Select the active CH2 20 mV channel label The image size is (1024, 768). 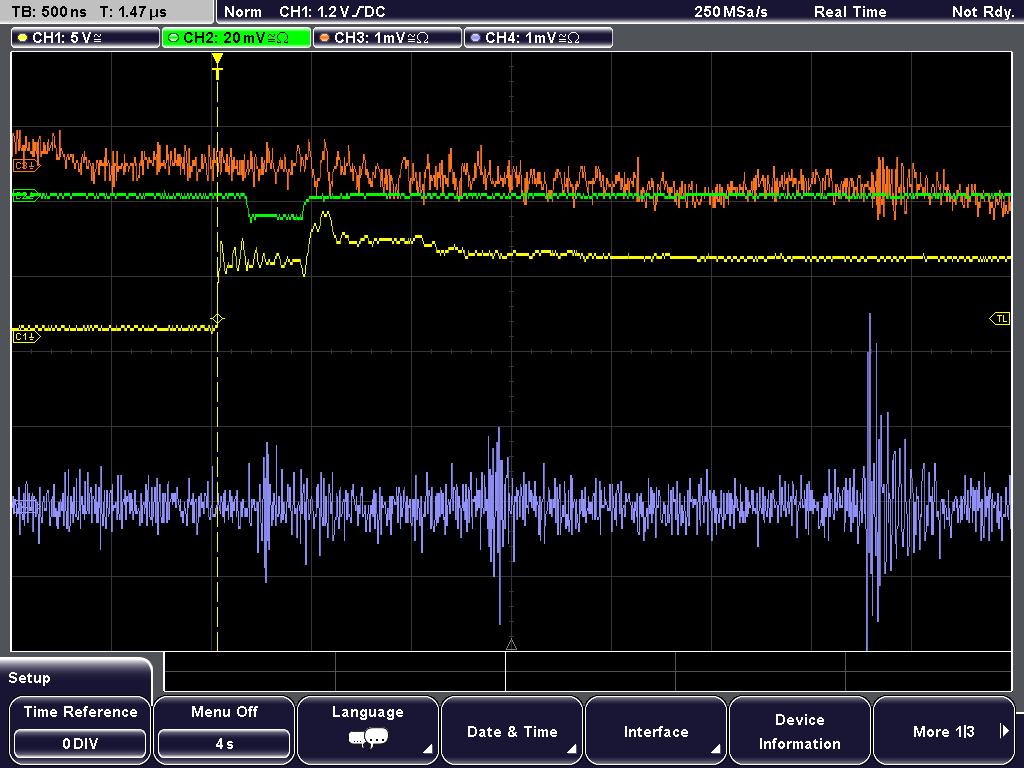click(x=236, y=38)
